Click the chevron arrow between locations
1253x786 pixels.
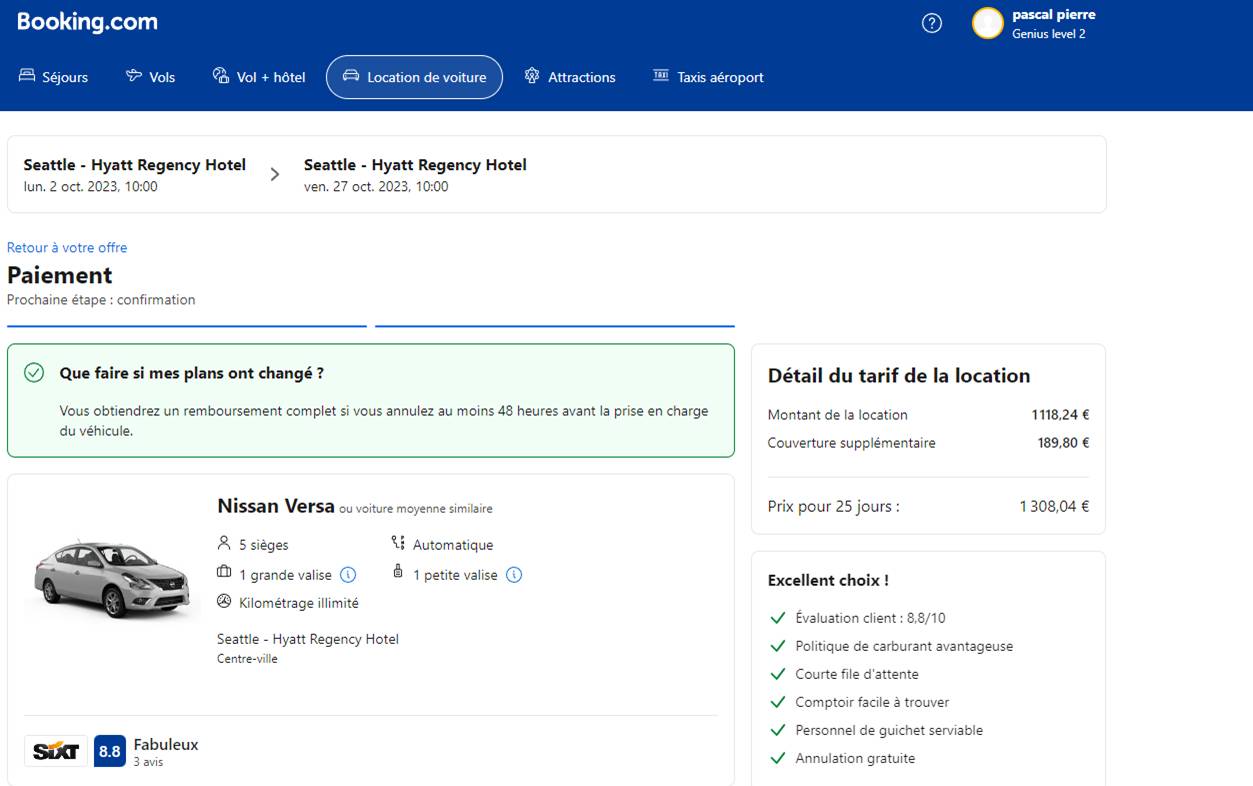[x=275, y=175]
